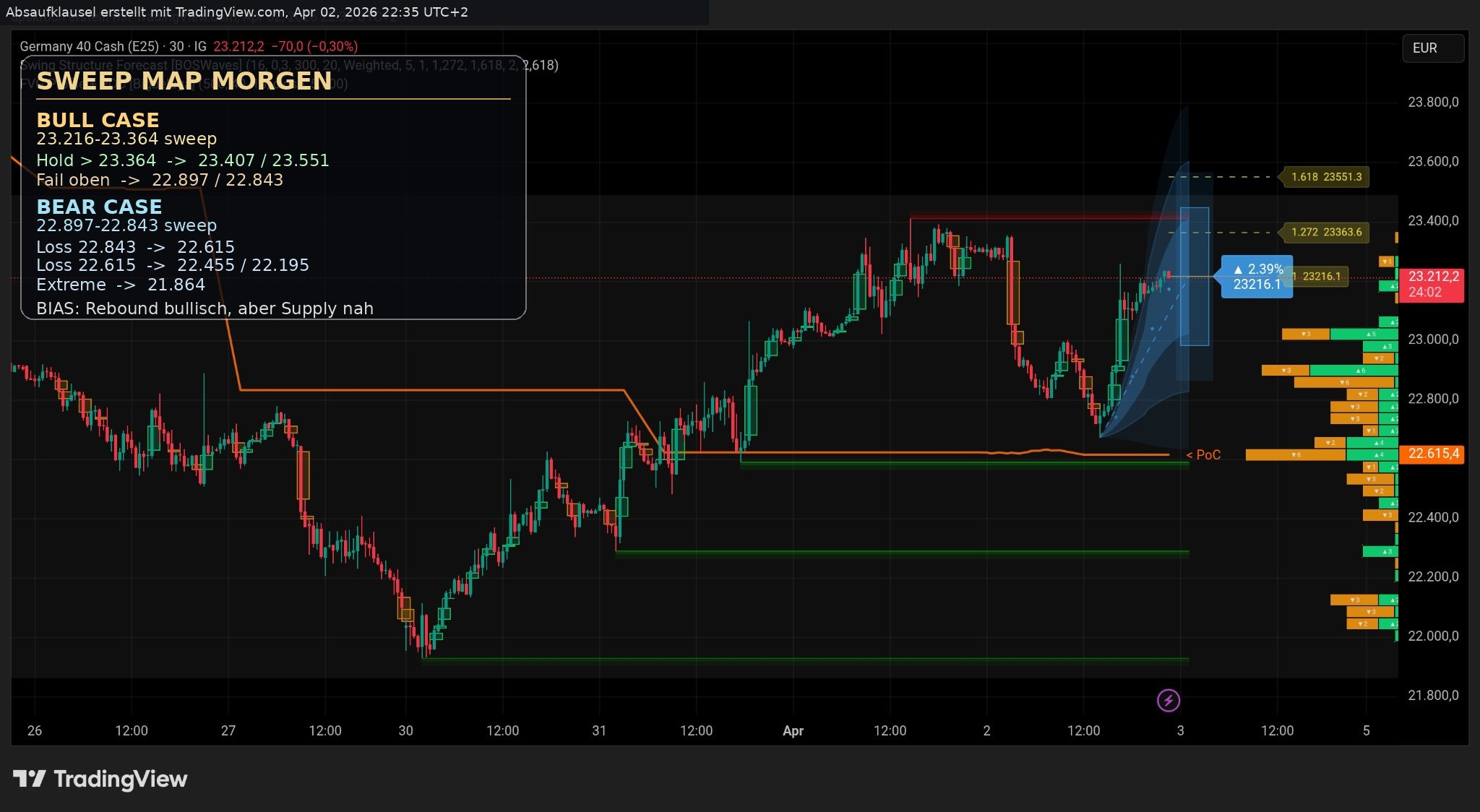Click the Apr date on time axis
This screenshot has height=812, width=1480.
coord(793,730)
